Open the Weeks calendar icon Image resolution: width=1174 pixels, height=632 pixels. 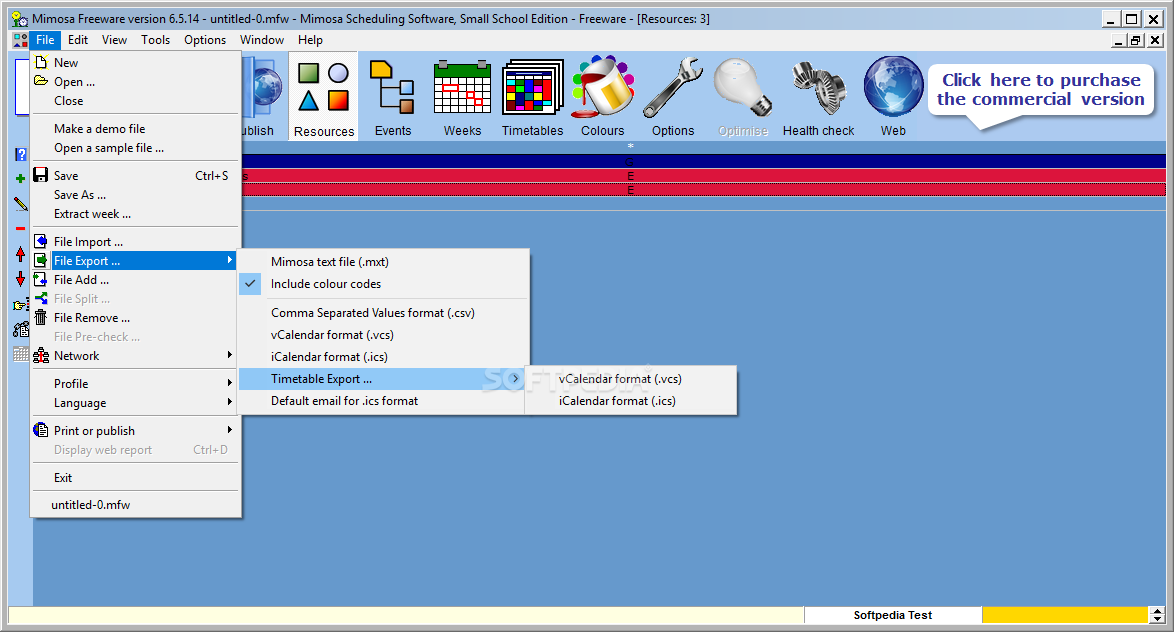click(x=462, y=96)
